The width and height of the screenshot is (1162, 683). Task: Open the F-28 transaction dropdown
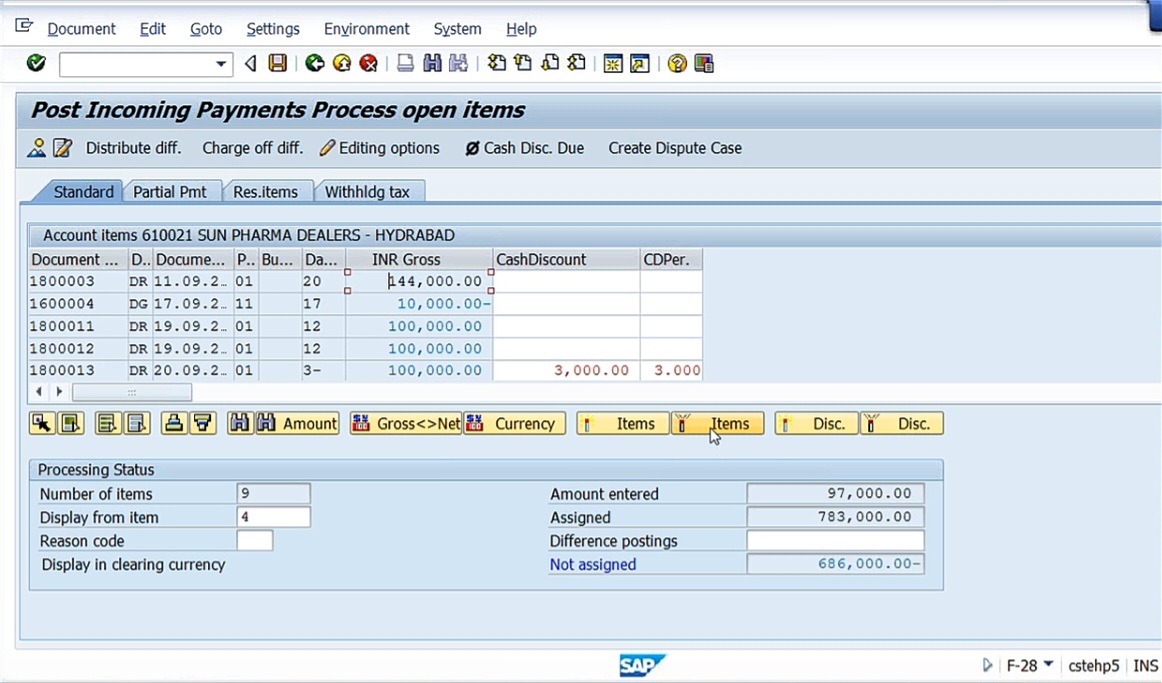(1048, 664)
